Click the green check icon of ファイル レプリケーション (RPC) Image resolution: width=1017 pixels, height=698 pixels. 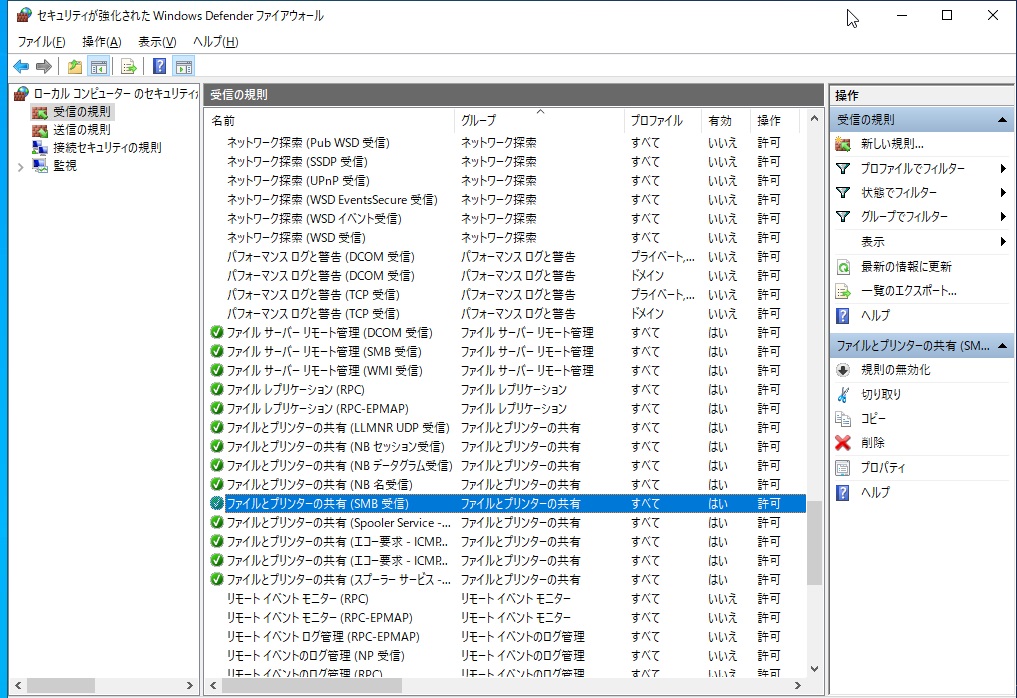point(217,389)
